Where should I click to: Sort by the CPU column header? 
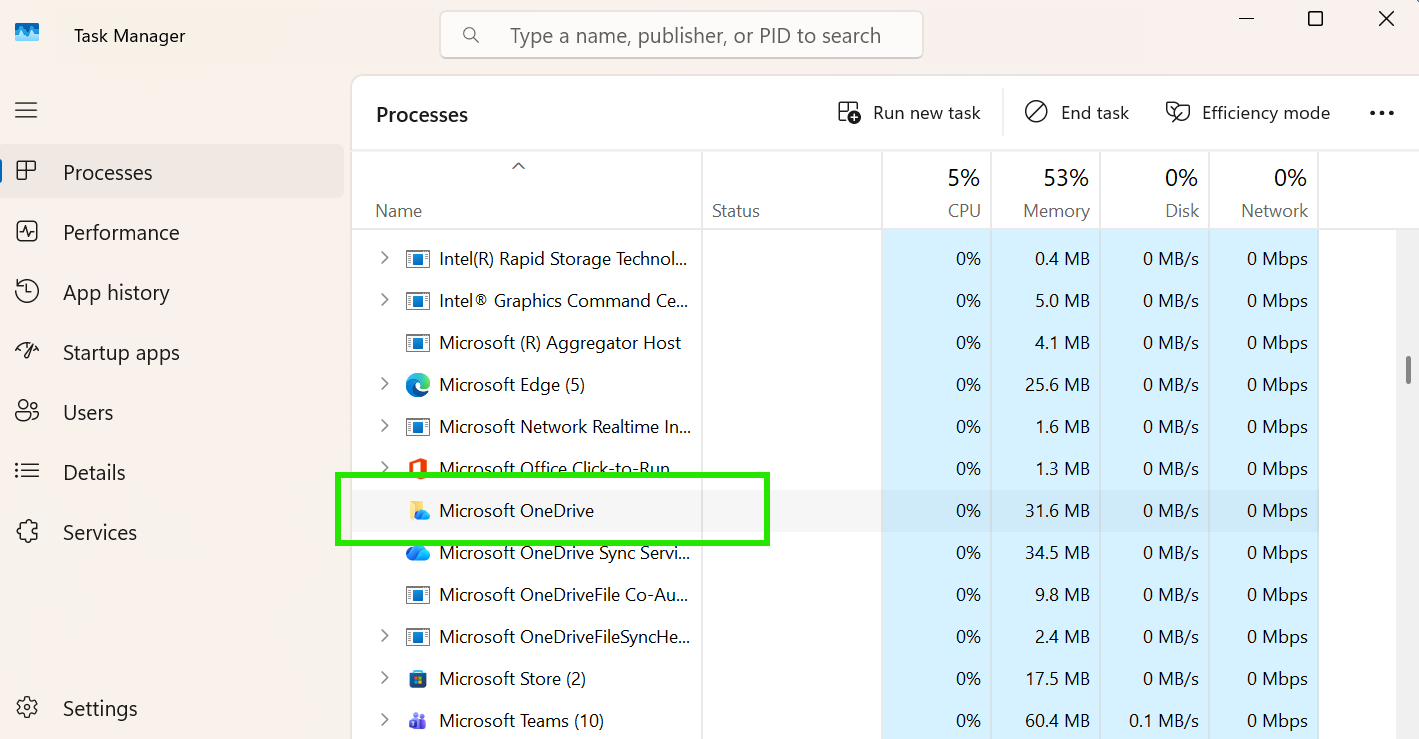pos(937,190)
